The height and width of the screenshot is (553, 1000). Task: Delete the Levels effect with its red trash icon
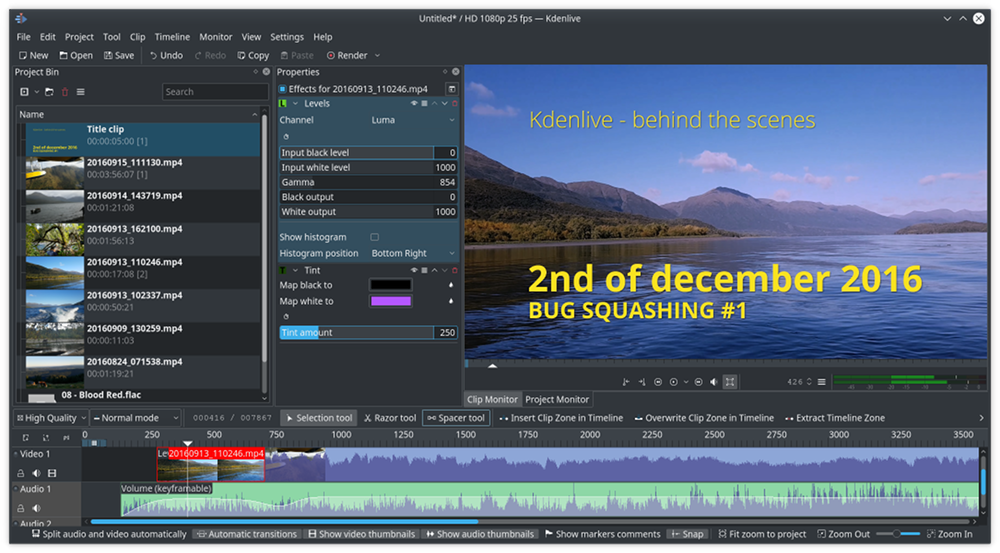[x=455, y=103]
